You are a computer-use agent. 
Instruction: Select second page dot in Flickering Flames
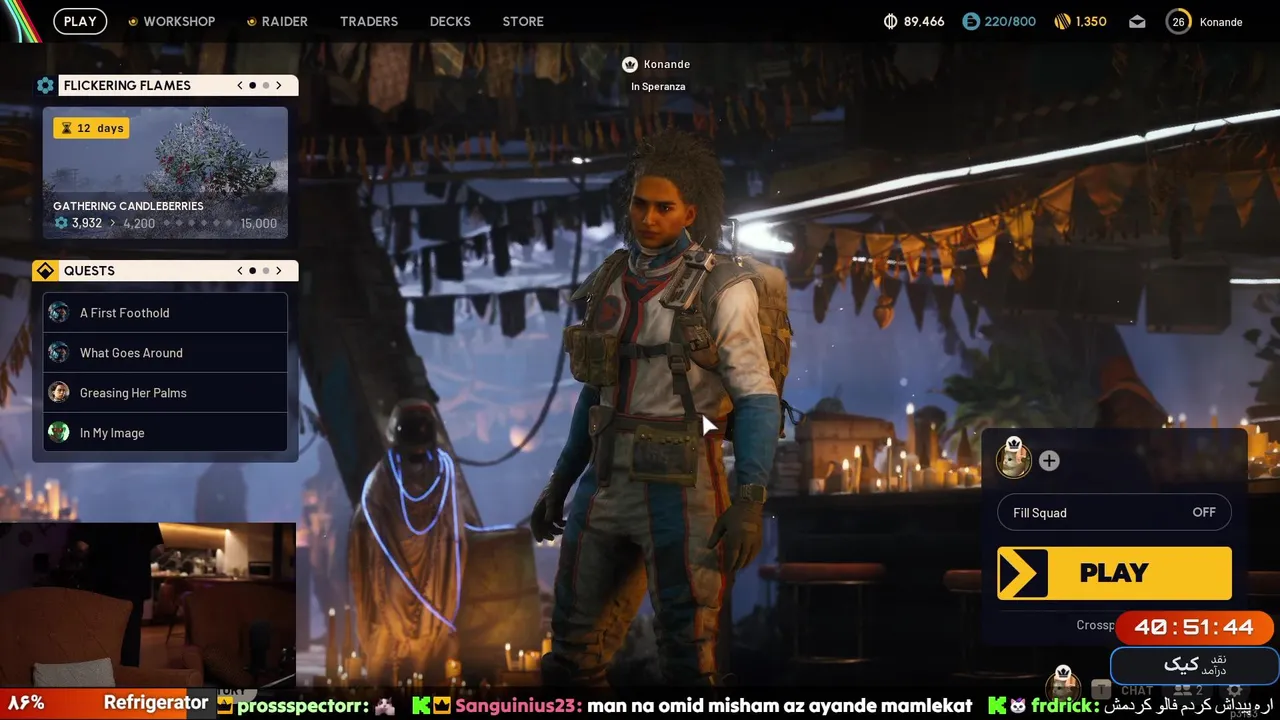(x=266, y=85)
